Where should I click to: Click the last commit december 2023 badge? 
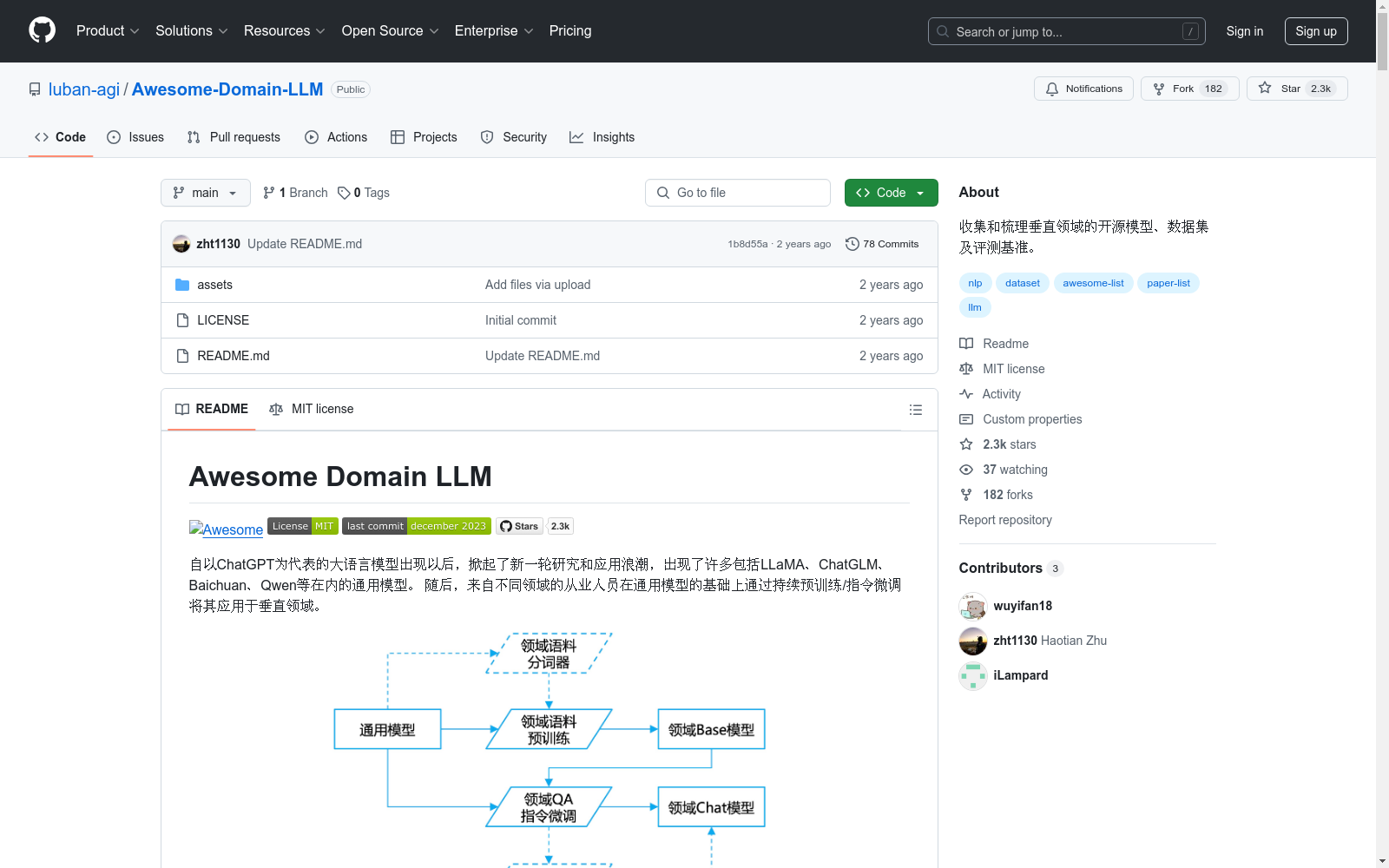coord(417,526)
